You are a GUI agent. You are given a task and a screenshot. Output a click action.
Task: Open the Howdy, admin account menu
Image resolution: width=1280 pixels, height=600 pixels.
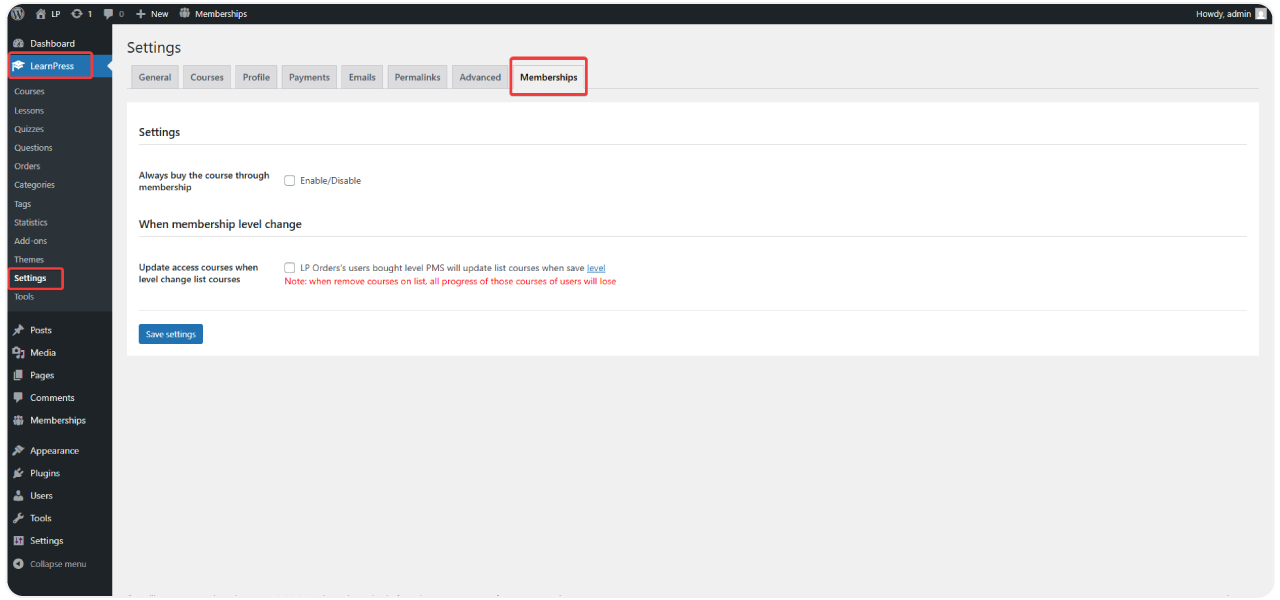click(x=1229, y=14)
